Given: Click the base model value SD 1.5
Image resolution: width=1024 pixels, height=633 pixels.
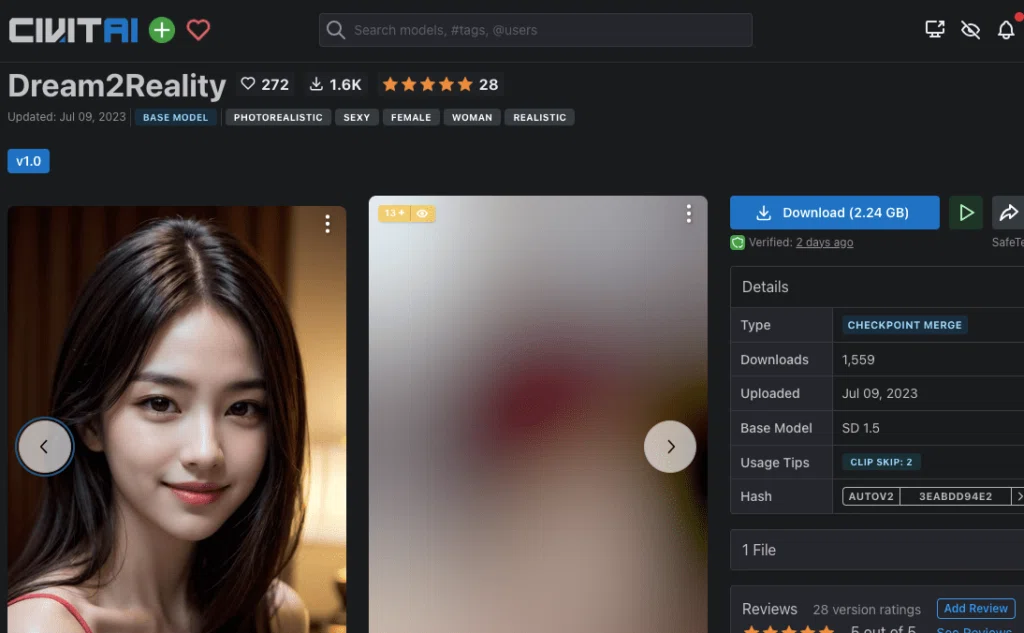Looking at the screenshot, I should pos(861,429).
